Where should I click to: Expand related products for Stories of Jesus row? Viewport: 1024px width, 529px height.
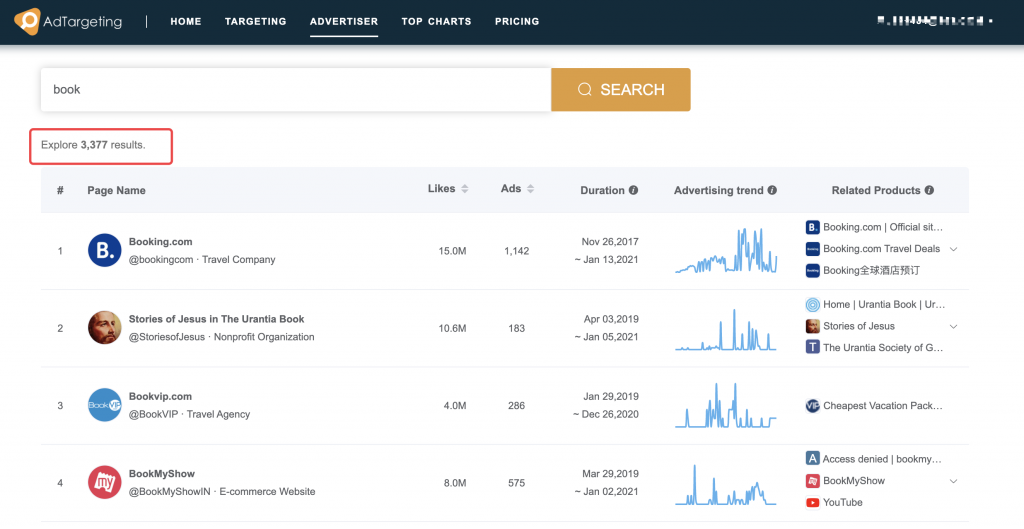point(953,326)
